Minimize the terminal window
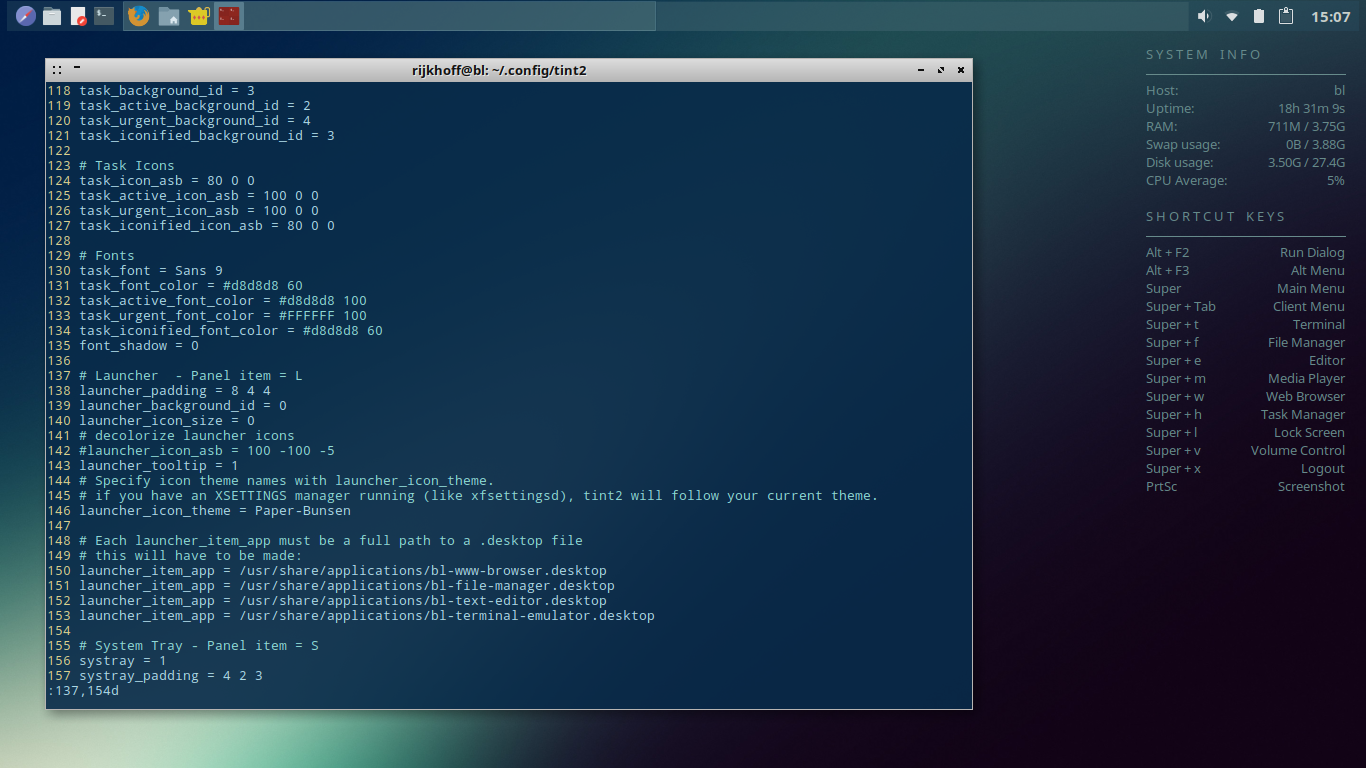1366x768 pixels. pos(921,70)
